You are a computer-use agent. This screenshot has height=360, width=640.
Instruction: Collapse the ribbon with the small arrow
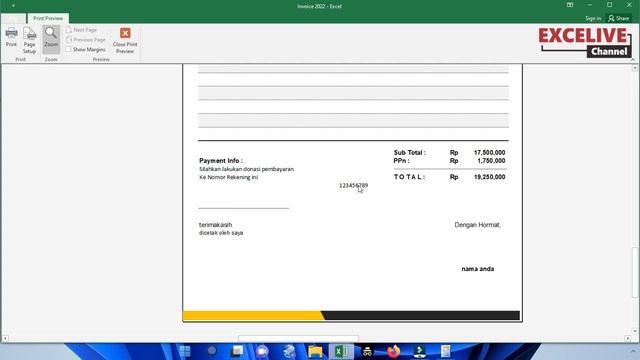[x=633, y=60]
